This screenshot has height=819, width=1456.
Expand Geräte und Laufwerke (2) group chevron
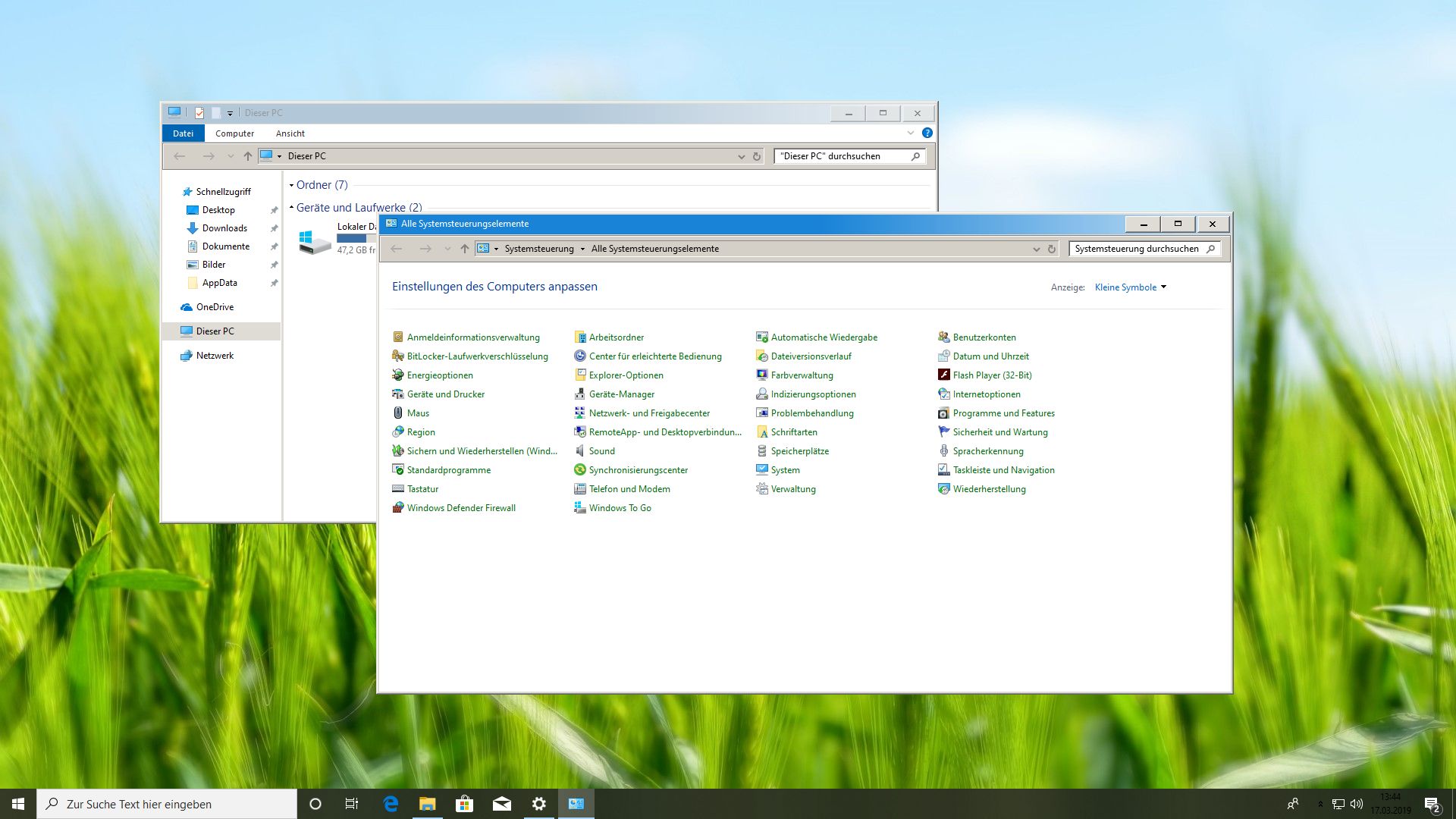pos(291,208)
